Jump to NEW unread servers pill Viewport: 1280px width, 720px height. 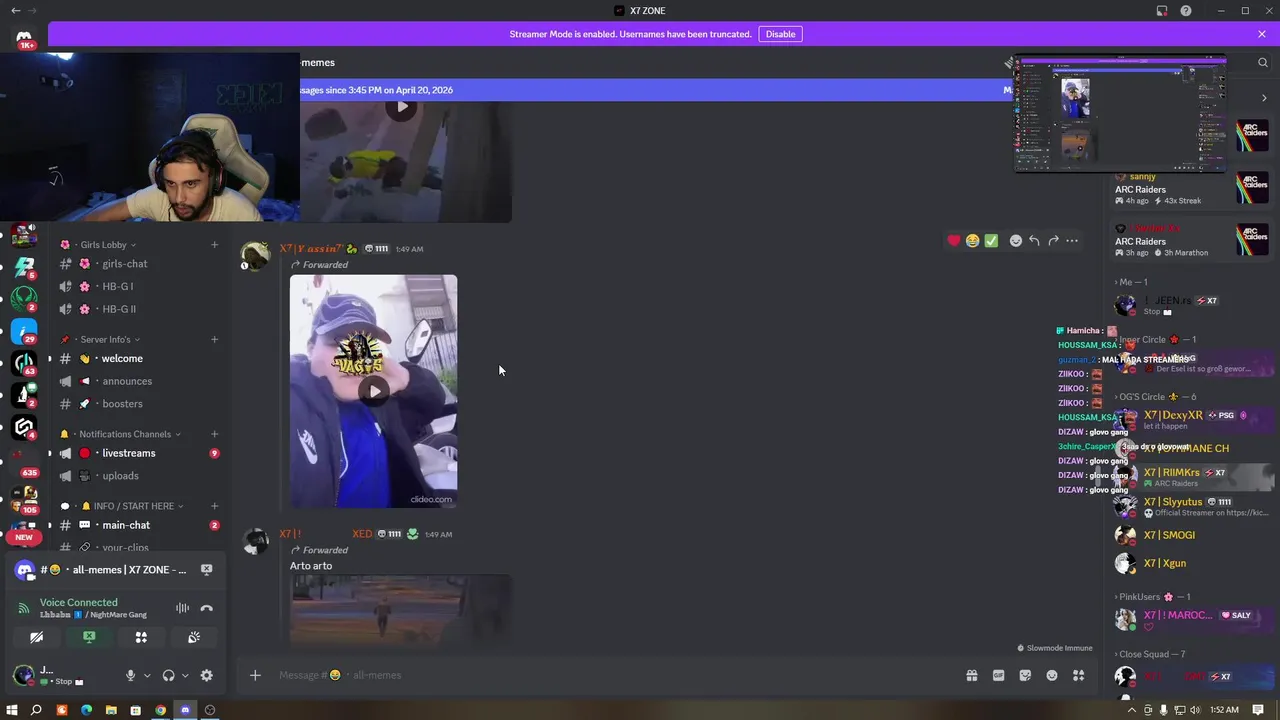click(x=24, y=537)
